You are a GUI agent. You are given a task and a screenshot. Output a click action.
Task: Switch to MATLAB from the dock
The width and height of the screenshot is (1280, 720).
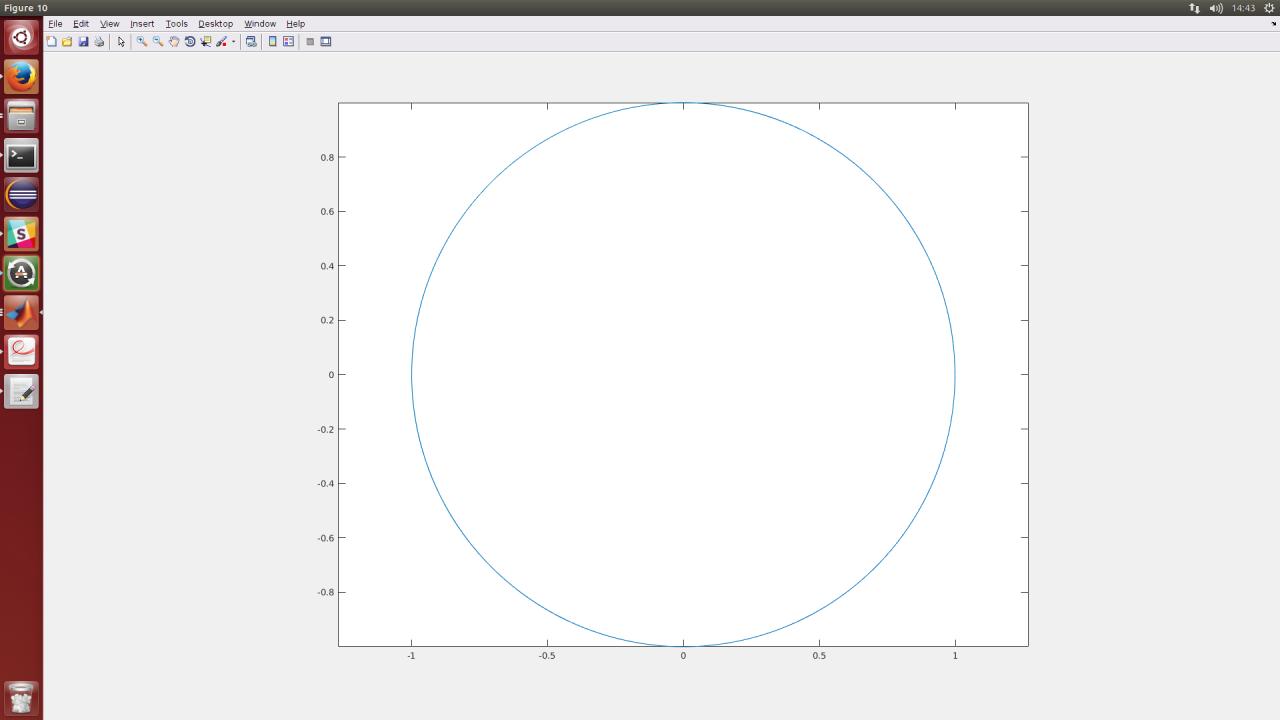[21, 313]
